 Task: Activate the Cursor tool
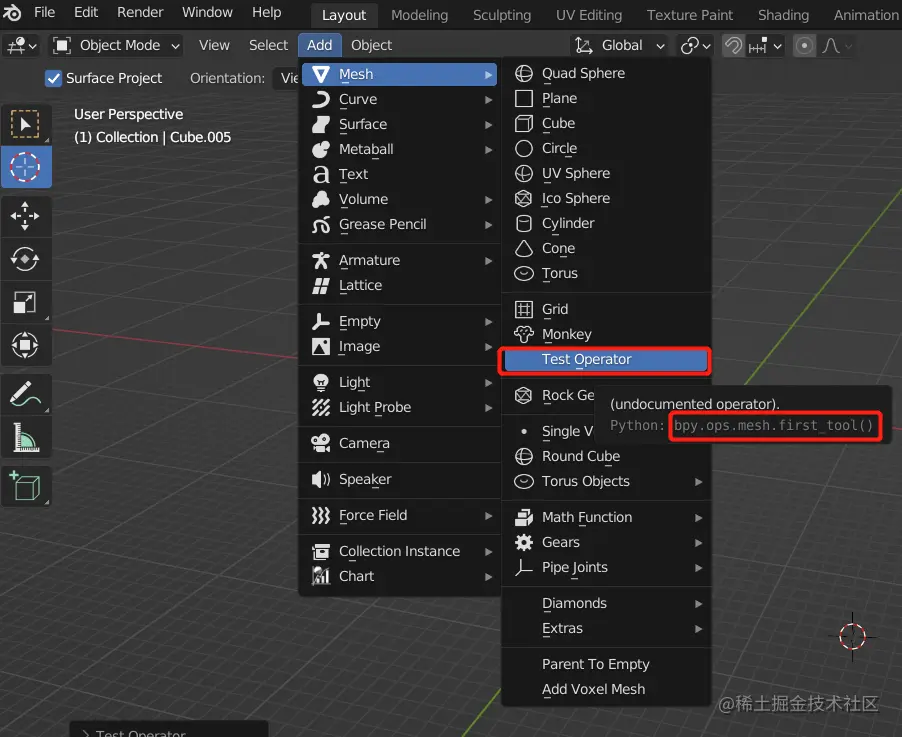tap(25, 167)
